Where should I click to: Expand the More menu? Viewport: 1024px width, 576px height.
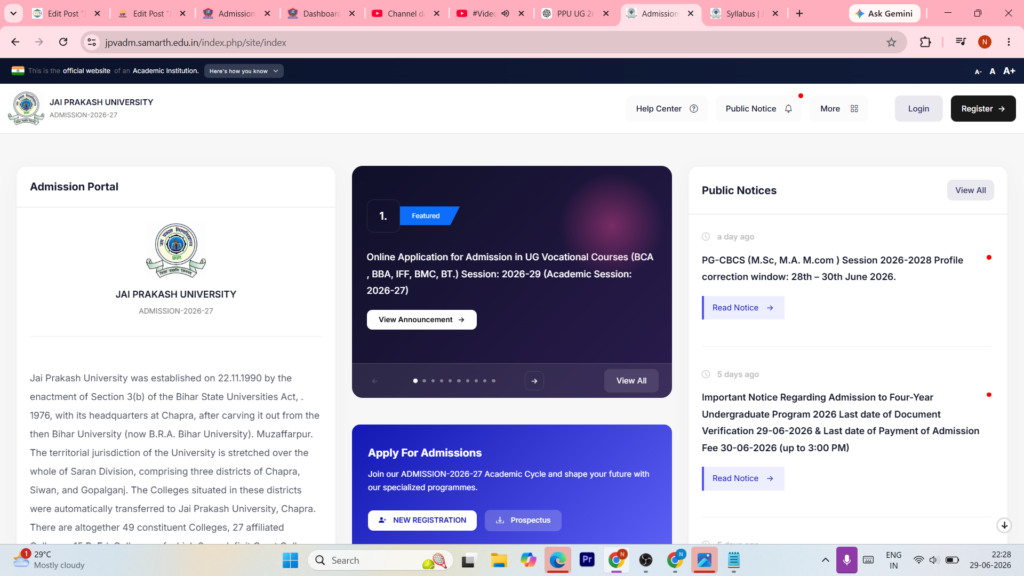tap(839, 108)
